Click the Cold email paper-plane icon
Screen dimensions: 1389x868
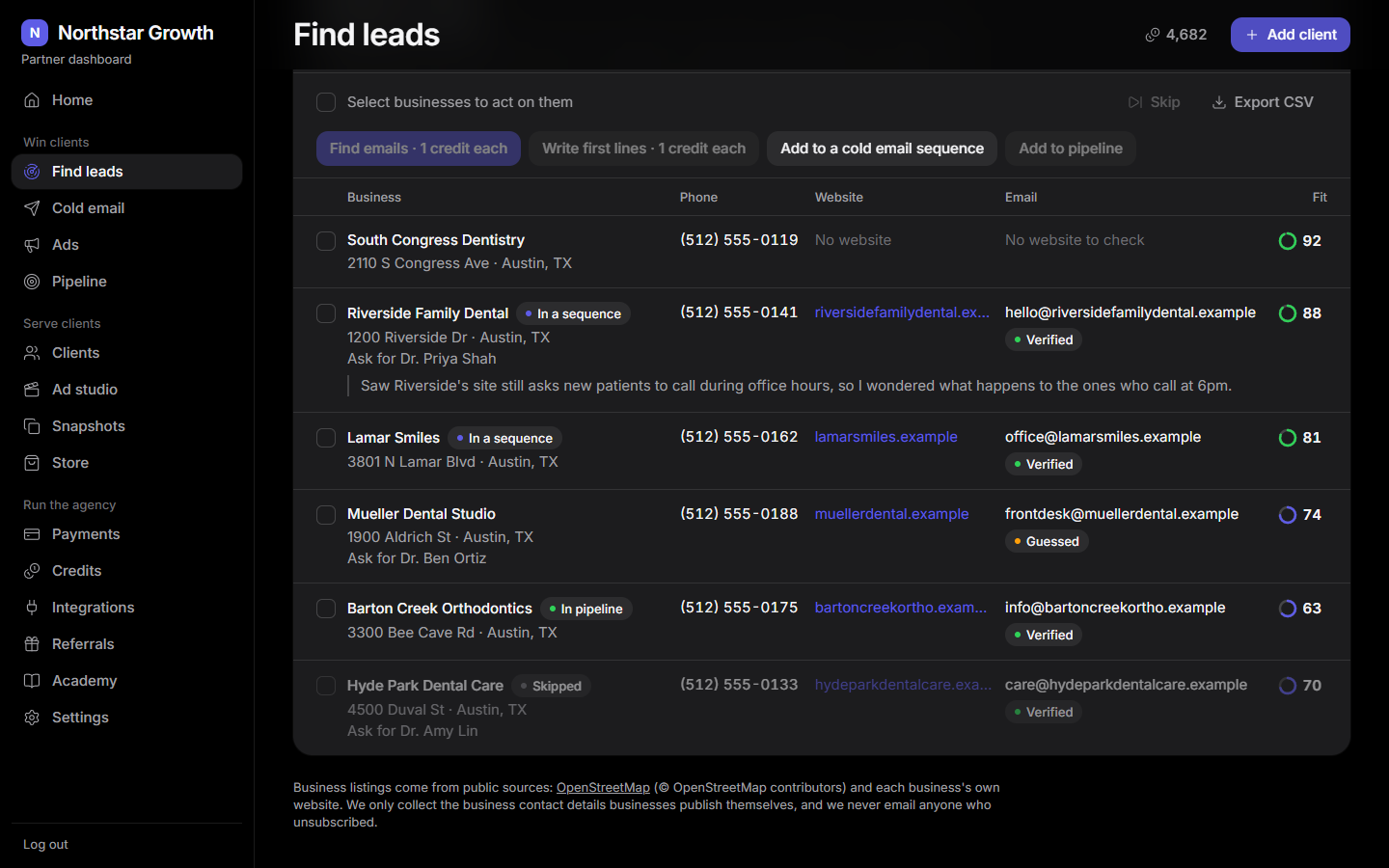(32, 208)
